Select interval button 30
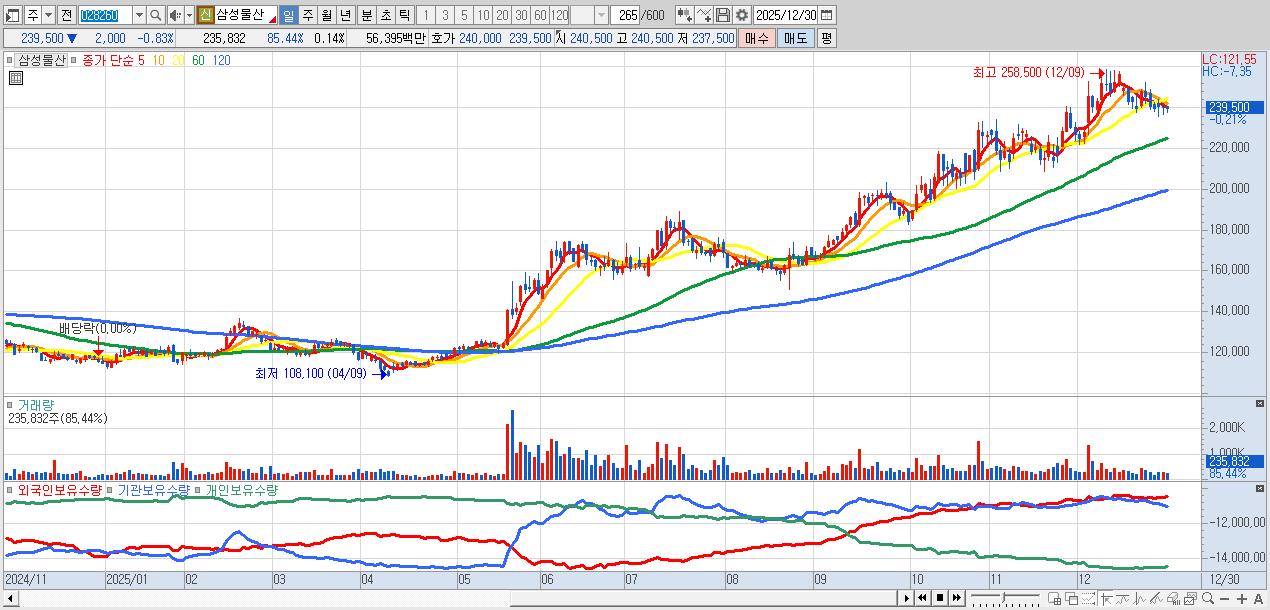 click(x=521, y=15)
